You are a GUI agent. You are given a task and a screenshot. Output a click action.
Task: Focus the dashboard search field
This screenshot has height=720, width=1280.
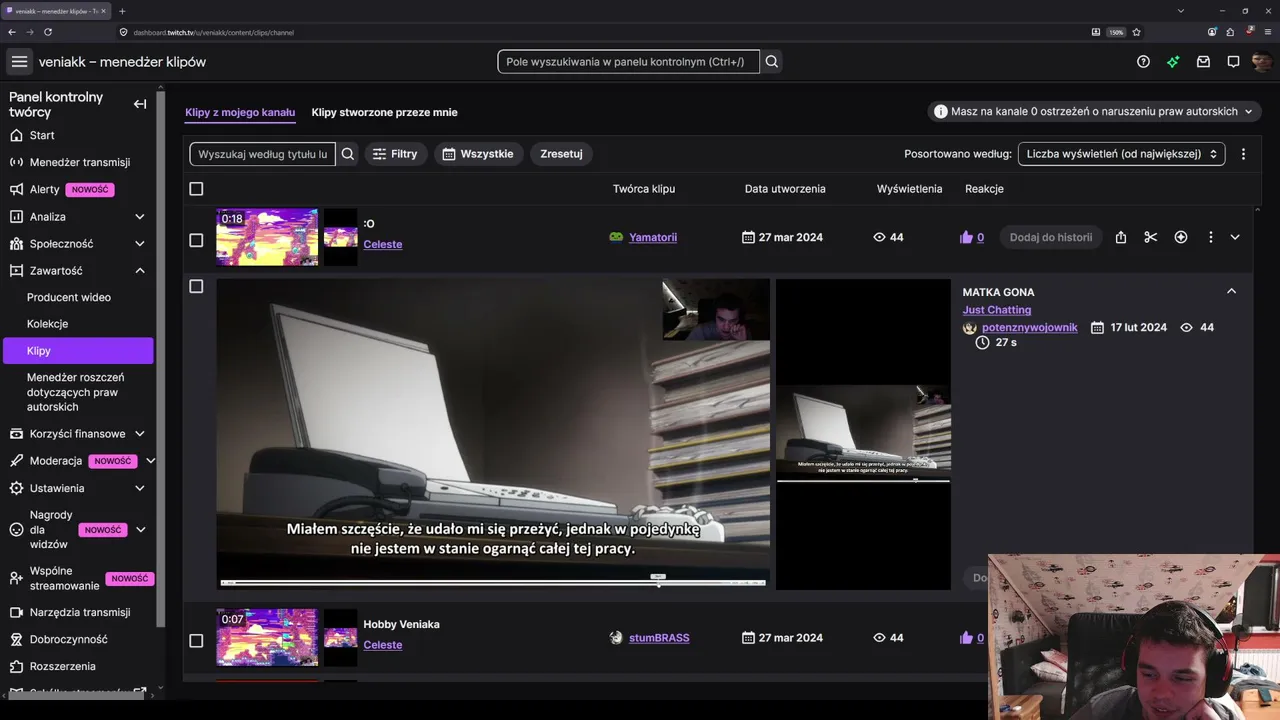pos(628,62)
